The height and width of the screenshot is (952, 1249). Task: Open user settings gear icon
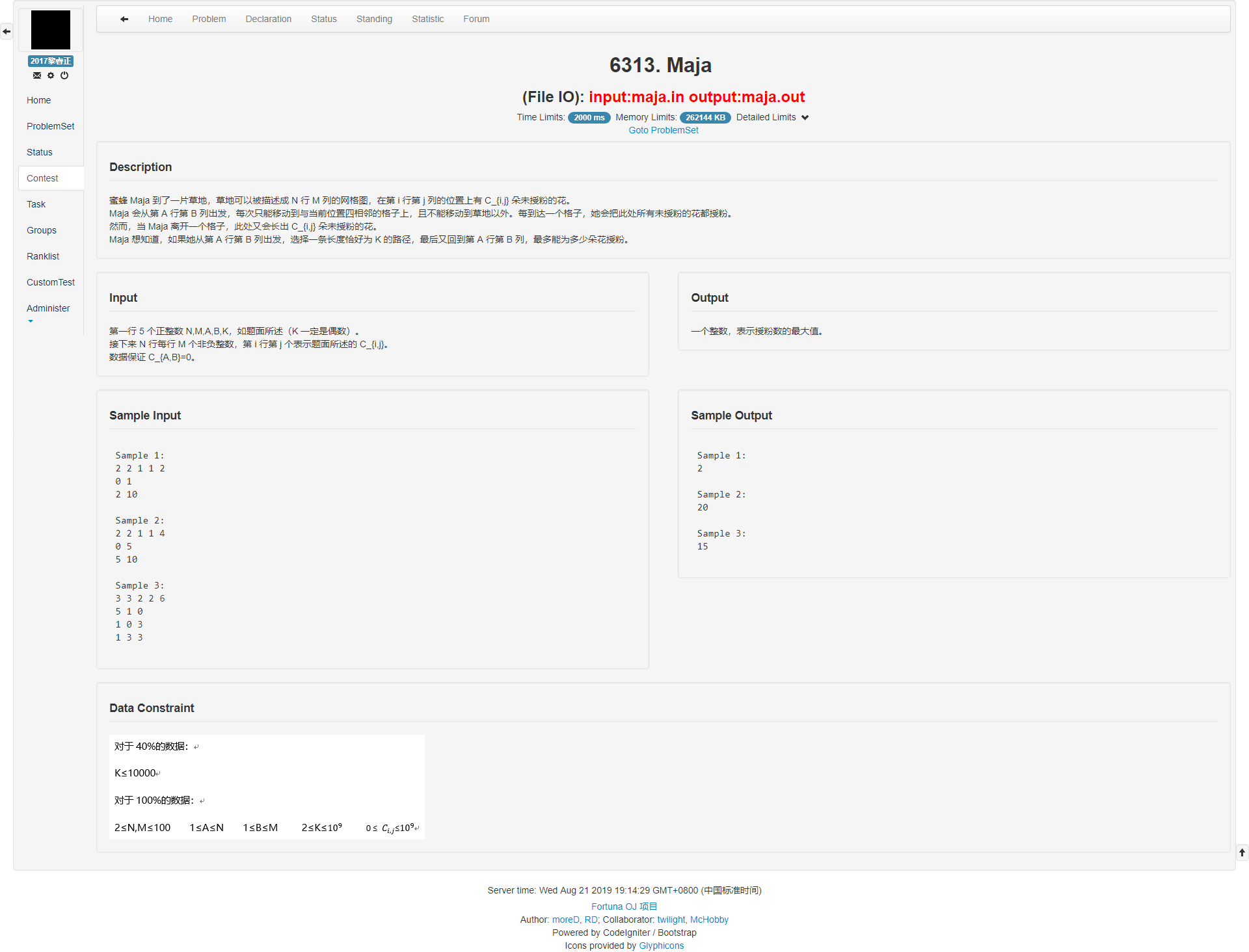click(x=51, y=75)
